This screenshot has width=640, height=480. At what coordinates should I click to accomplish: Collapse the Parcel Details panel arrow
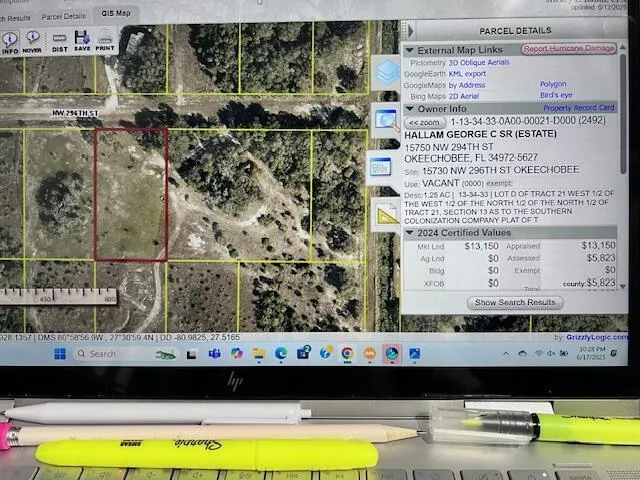pyautogui.click(x=410, y=31)
